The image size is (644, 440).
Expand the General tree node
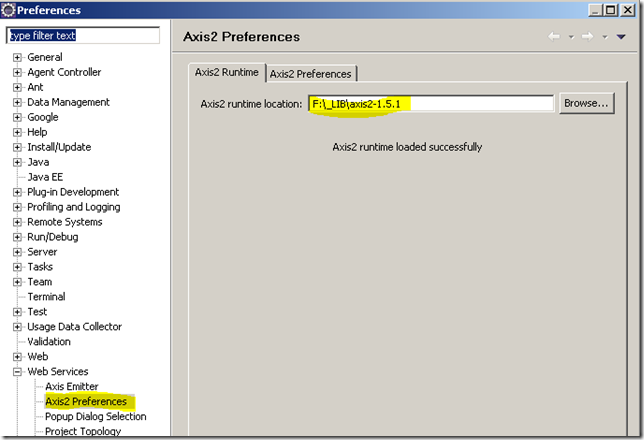17,58
